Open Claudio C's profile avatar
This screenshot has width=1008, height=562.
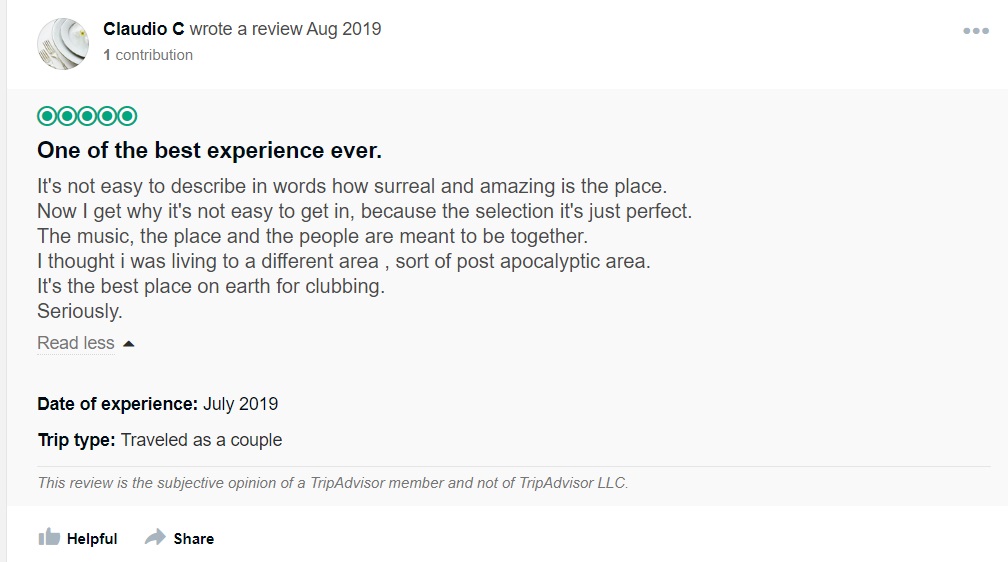63,43
